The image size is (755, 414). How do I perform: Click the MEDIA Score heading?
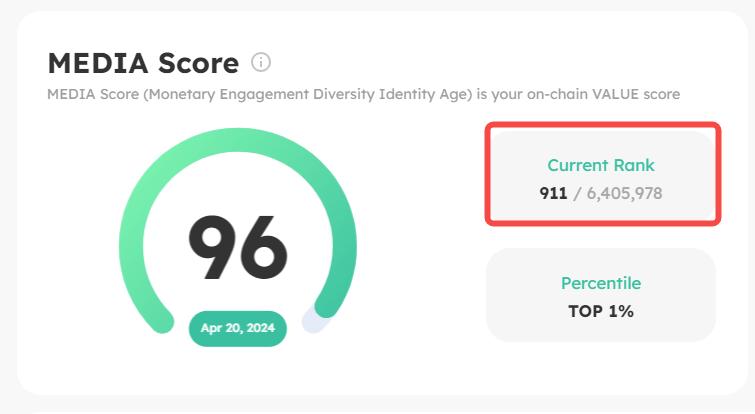point(143,64)
